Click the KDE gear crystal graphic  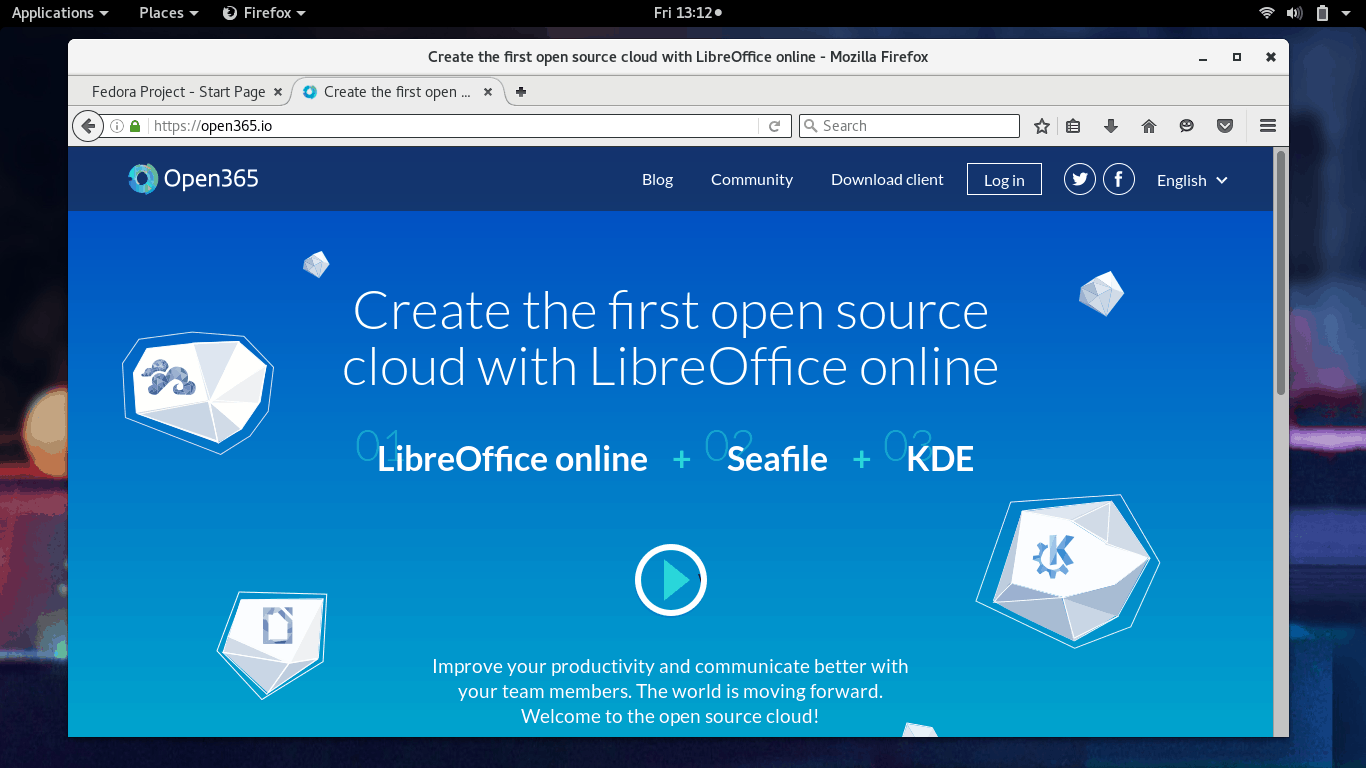(x=1067, y=569)
